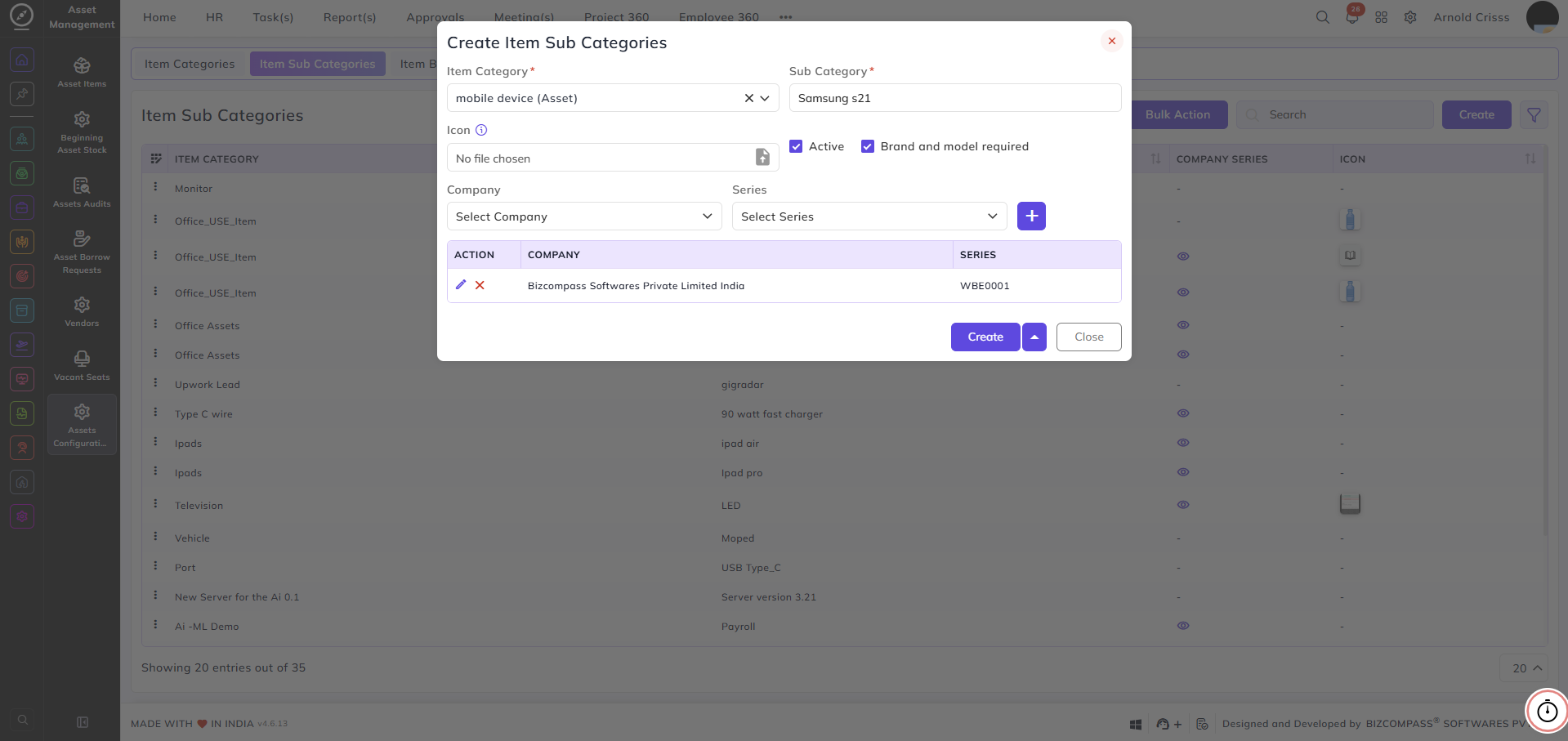Open Vendors section
This screenshot has width=1568, height=741.
coord(82,311)
